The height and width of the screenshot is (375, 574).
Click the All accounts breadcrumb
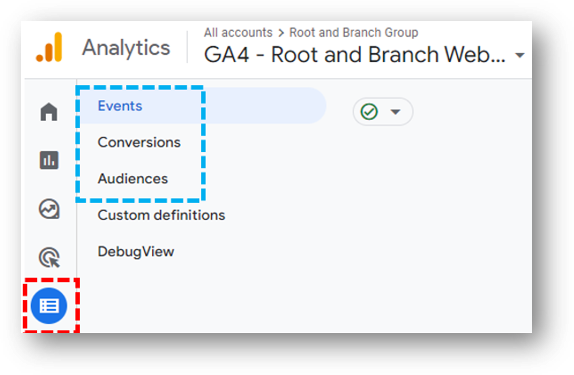click(x=238, y=33)
